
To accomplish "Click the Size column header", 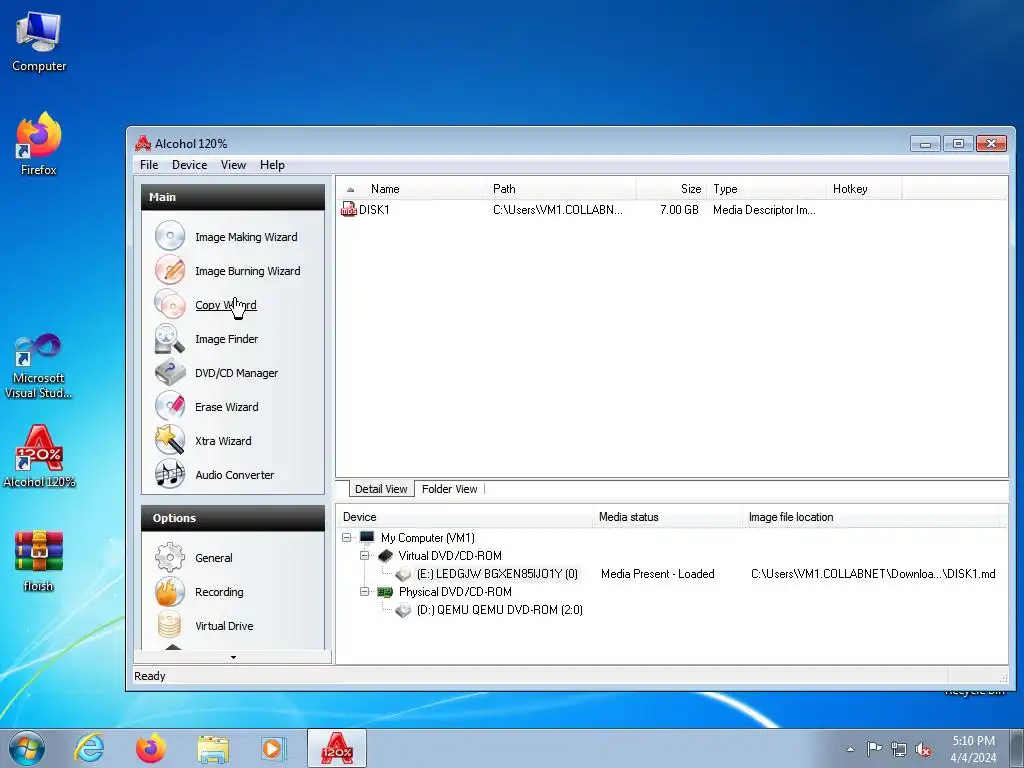I will pos(671,189).
